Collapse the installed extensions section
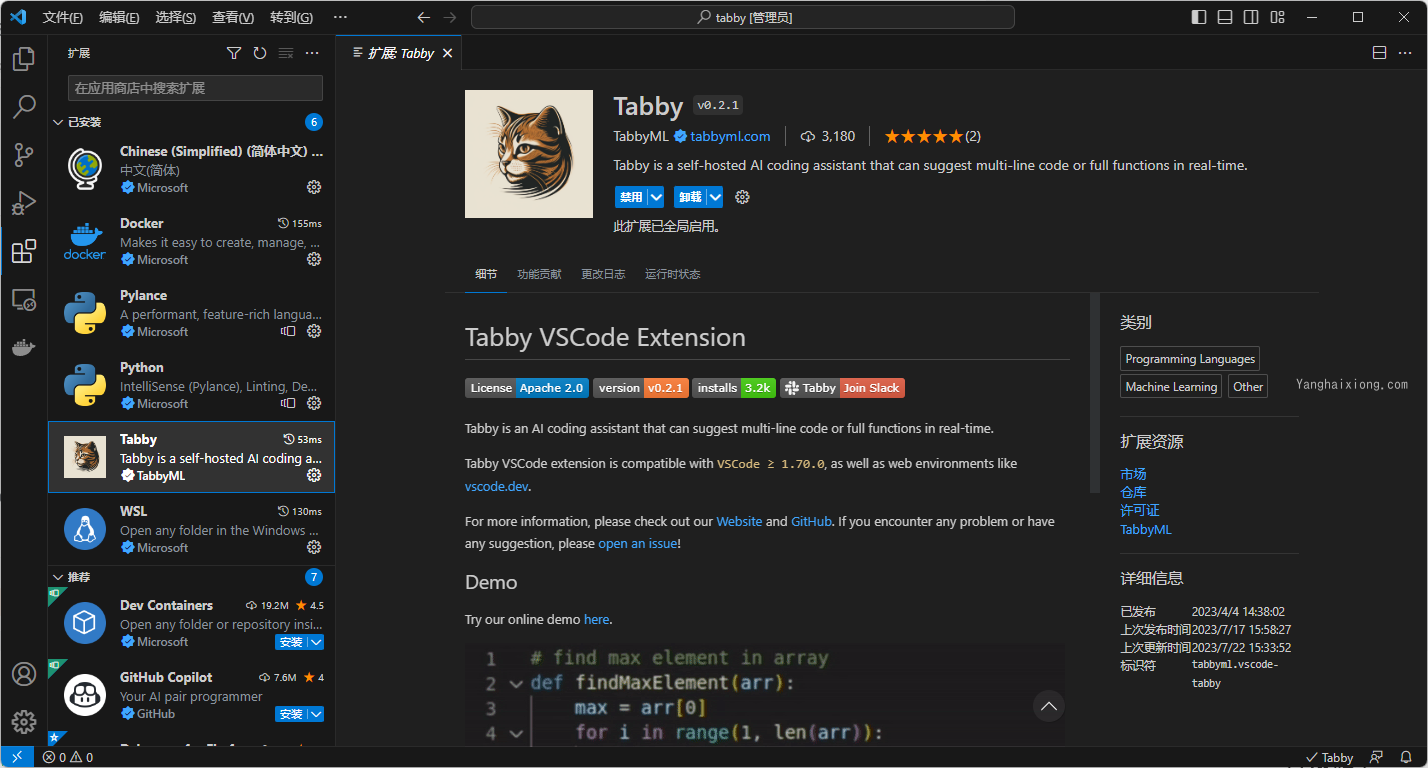1428x768 pixels. (57, 122)
